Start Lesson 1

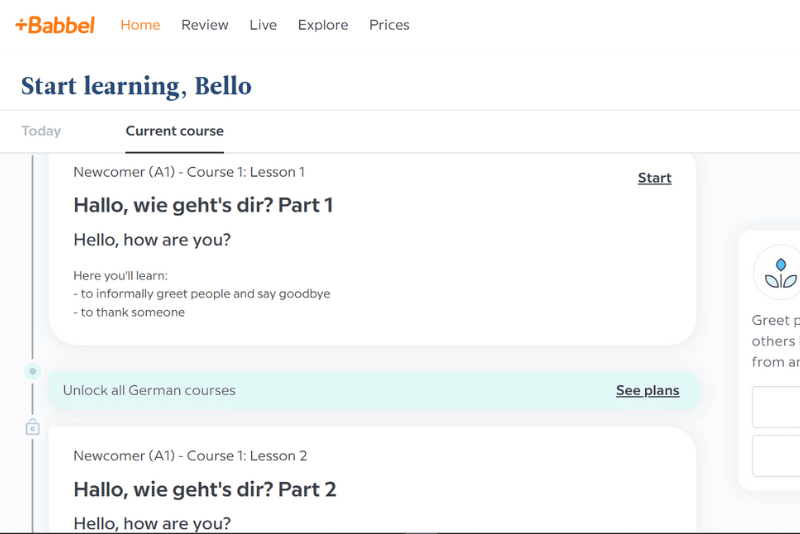(x=654, y=178)
